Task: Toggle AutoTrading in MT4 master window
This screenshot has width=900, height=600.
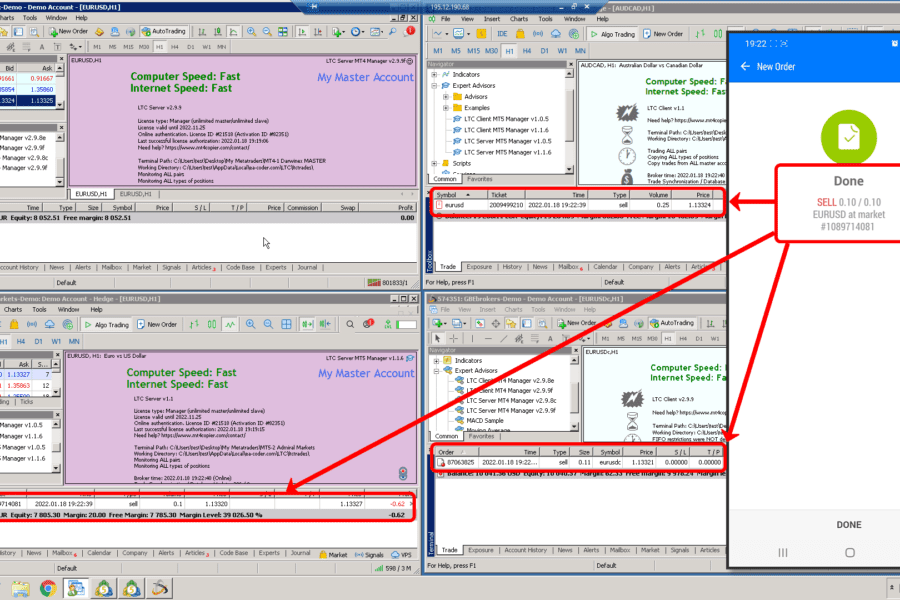Action: pyautogui.click(x=164, y=32)
